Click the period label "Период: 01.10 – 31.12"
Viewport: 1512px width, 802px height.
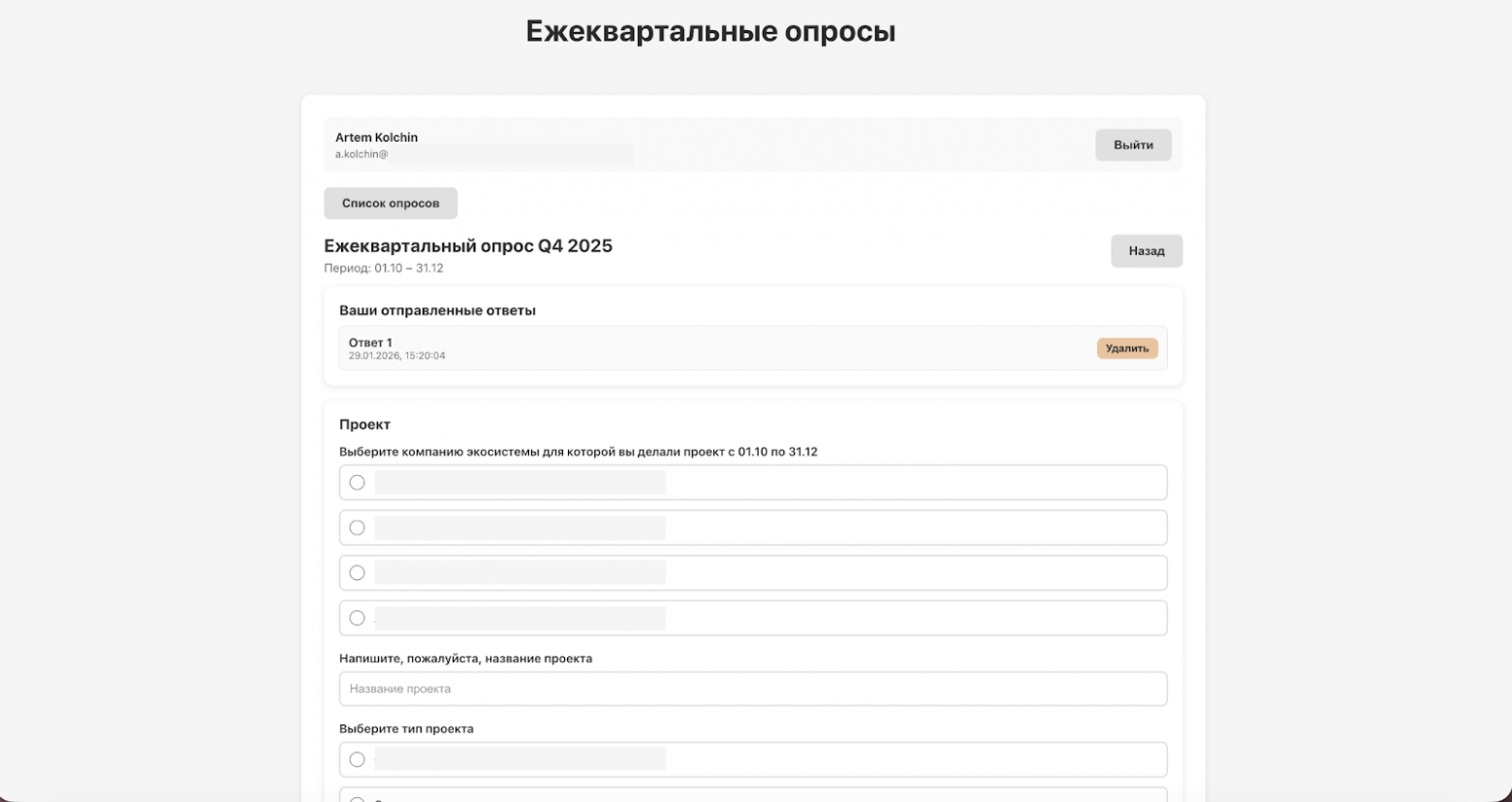[x=383, y=268]
